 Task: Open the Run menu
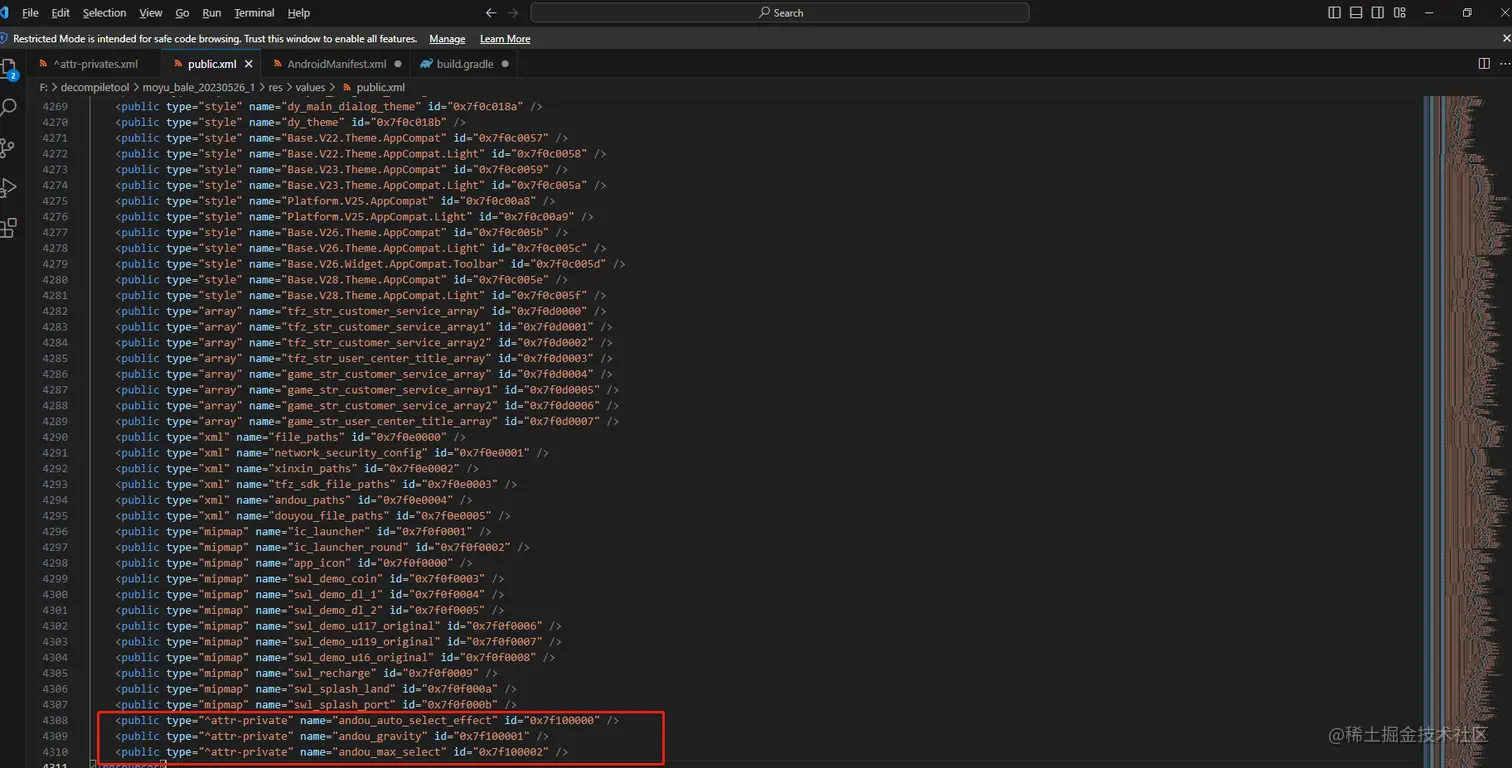(x=211, y=13)
